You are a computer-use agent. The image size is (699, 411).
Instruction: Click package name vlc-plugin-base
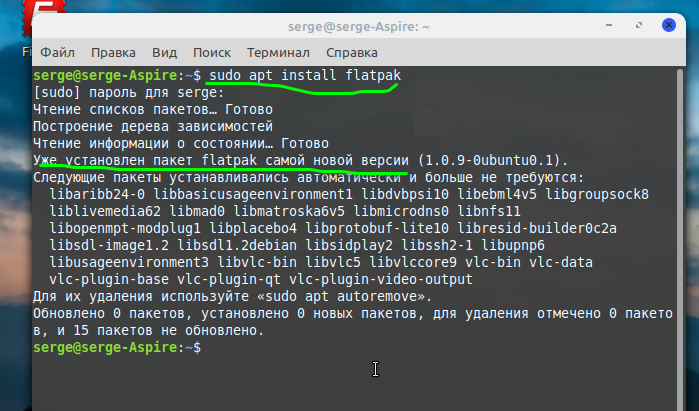(109, 279)
